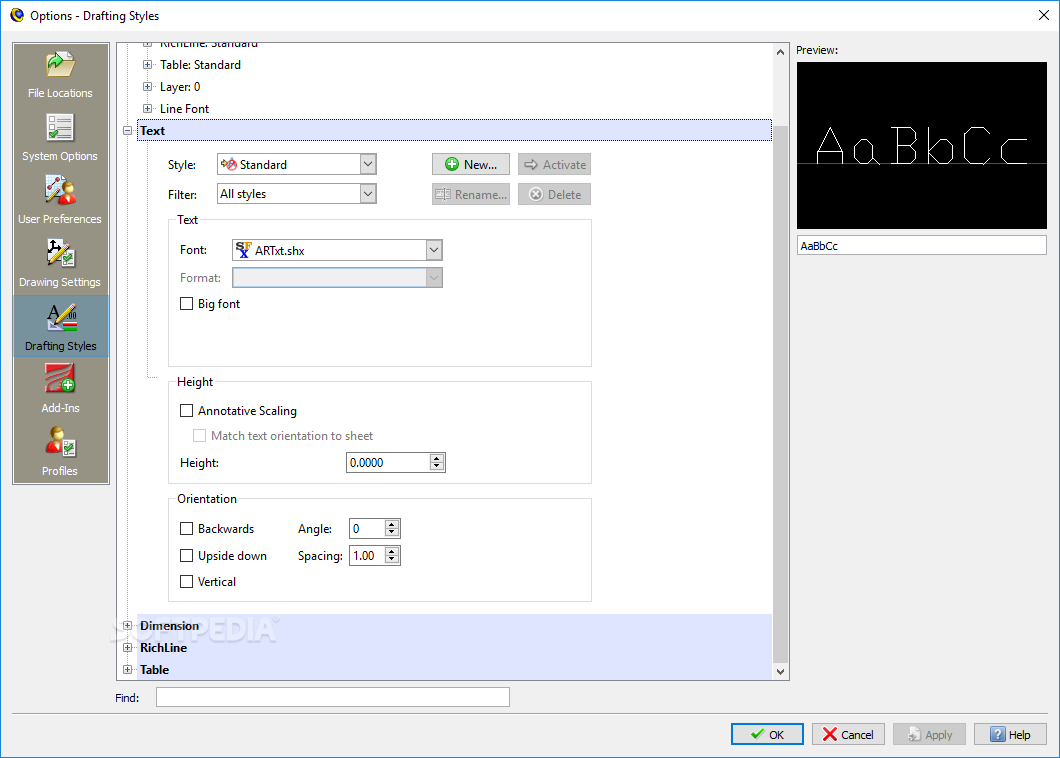Select the Drafting Styles section icon

click(60, 316)
